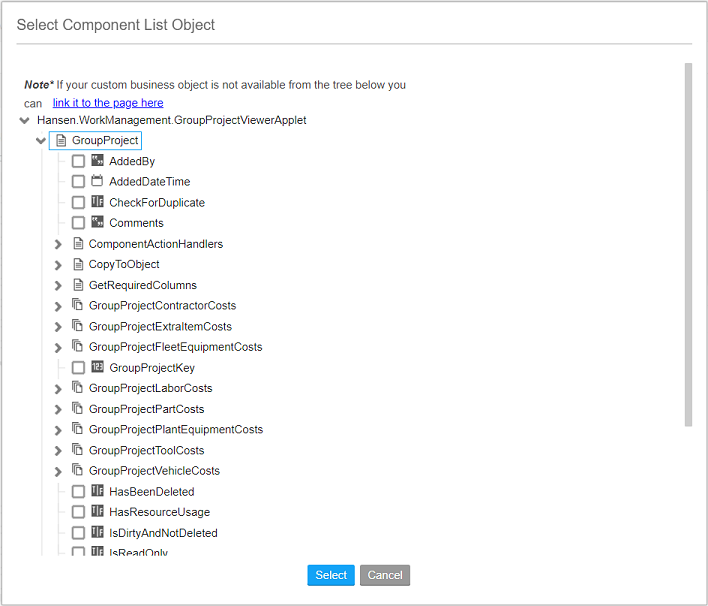This screenshot has height=606, width=708.
Task: Click the Cancel button
Action: pyautogui.click(x=385, y=575)
